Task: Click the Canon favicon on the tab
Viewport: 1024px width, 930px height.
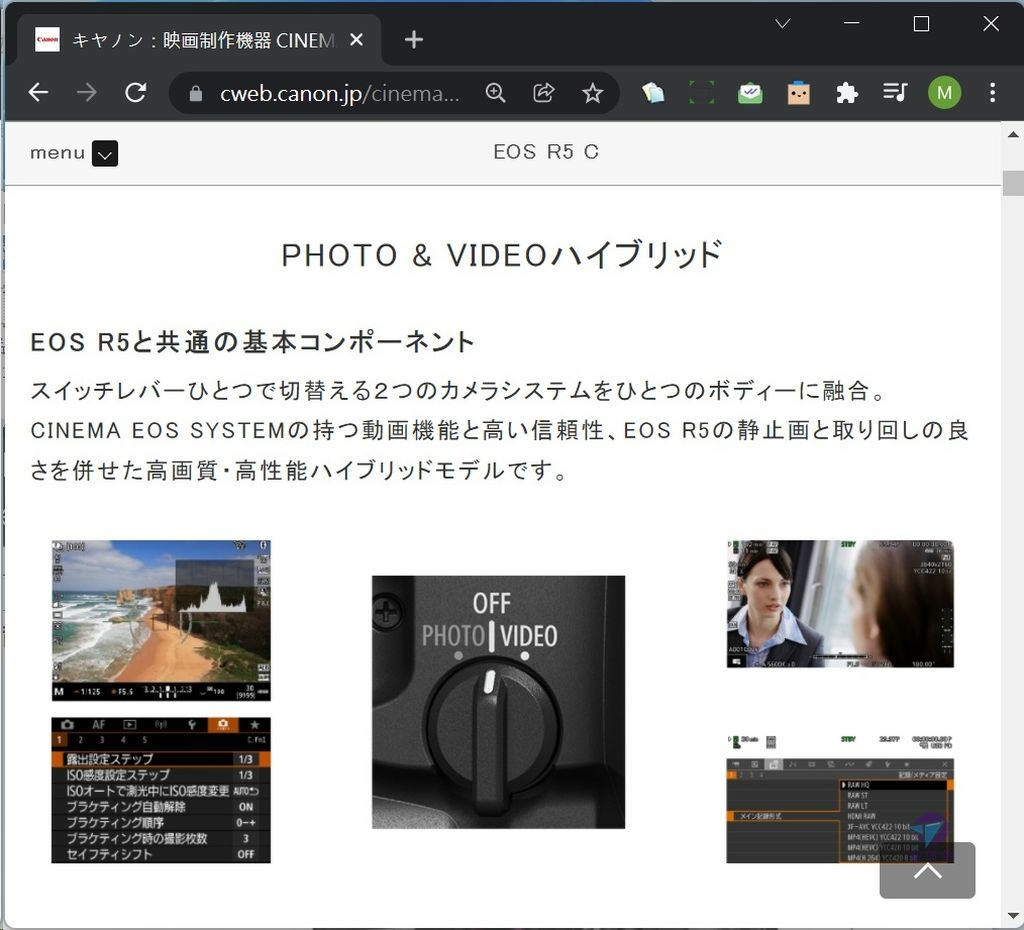Action: [47, 40]
